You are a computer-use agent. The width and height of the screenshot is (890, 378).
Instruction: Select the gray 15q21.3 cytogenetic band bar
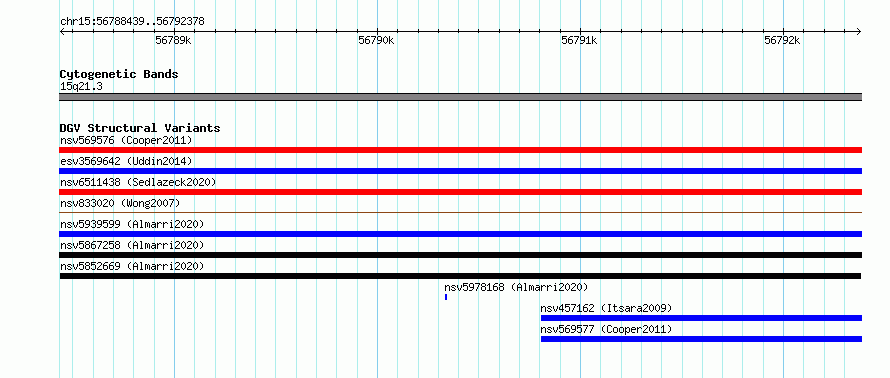click(x=460, y=97)
